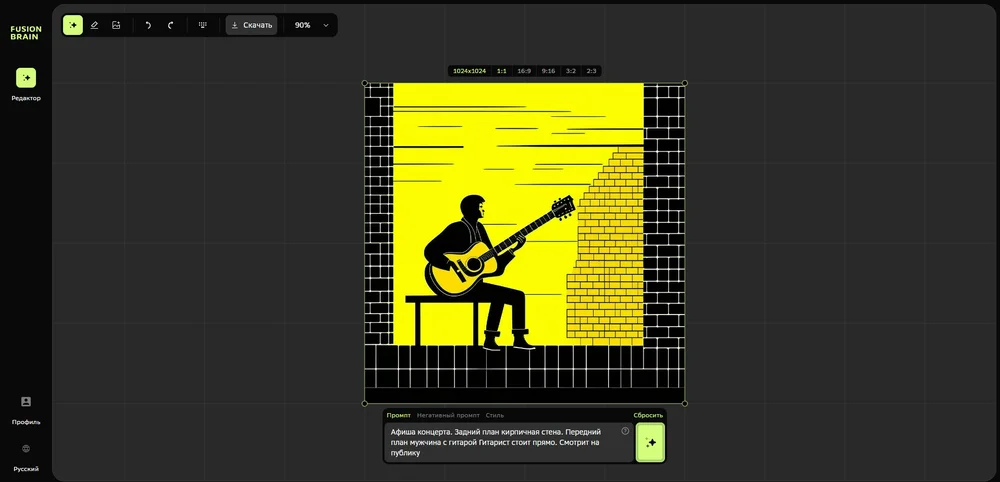
Task: Download the image with Скачать button
Action: pos(251,25)
